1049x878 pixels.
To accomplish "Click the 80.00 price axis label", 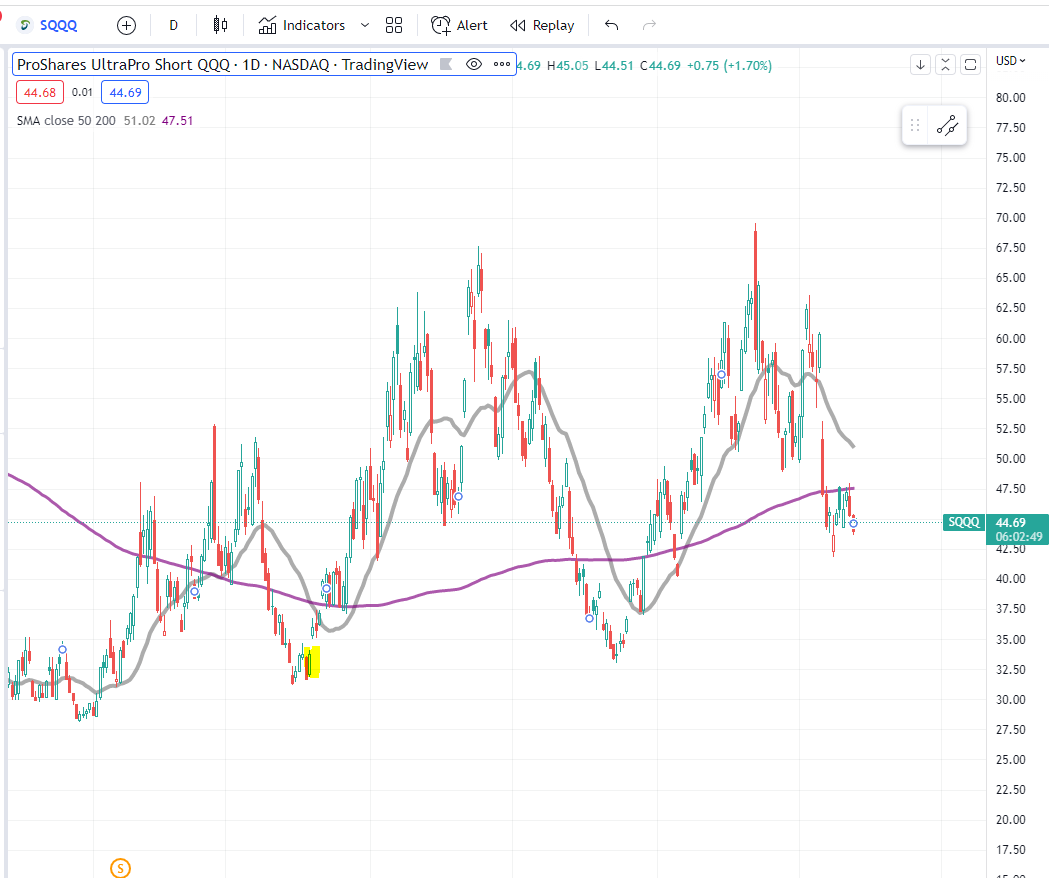I will pos(1010,97).
